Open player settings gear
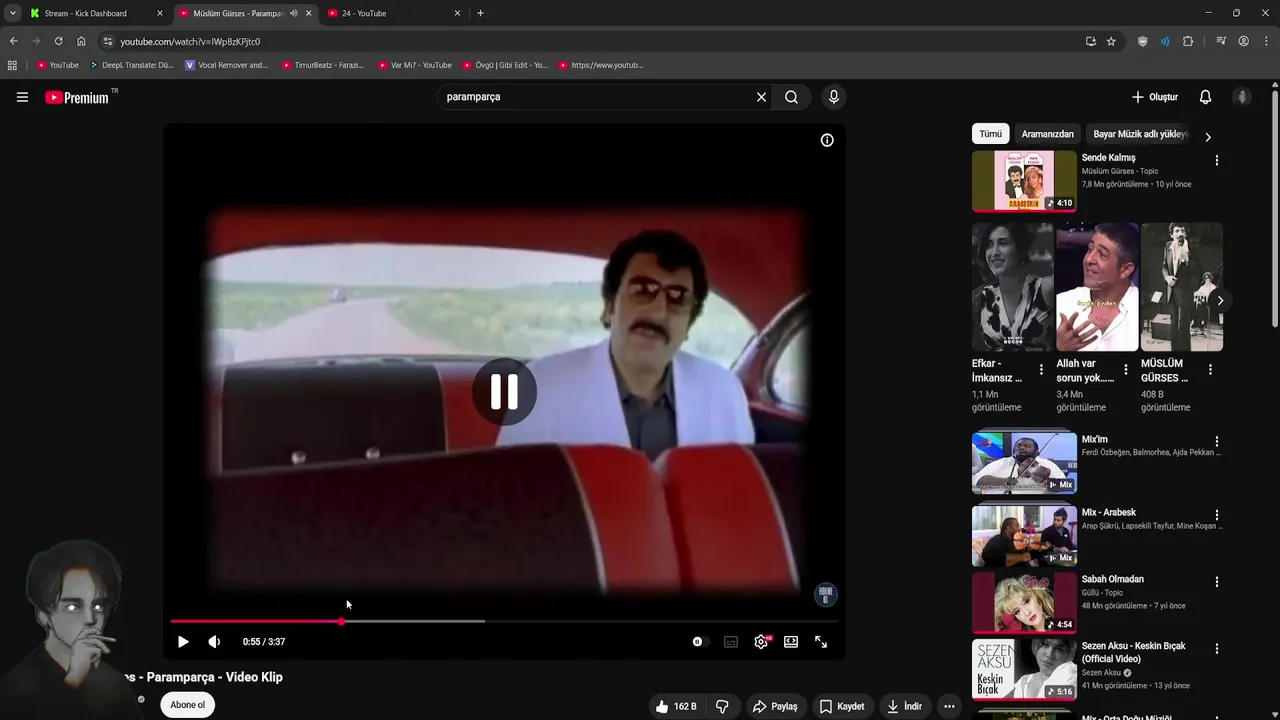The height and width of the screenshot is (720, 1280). 761,642
